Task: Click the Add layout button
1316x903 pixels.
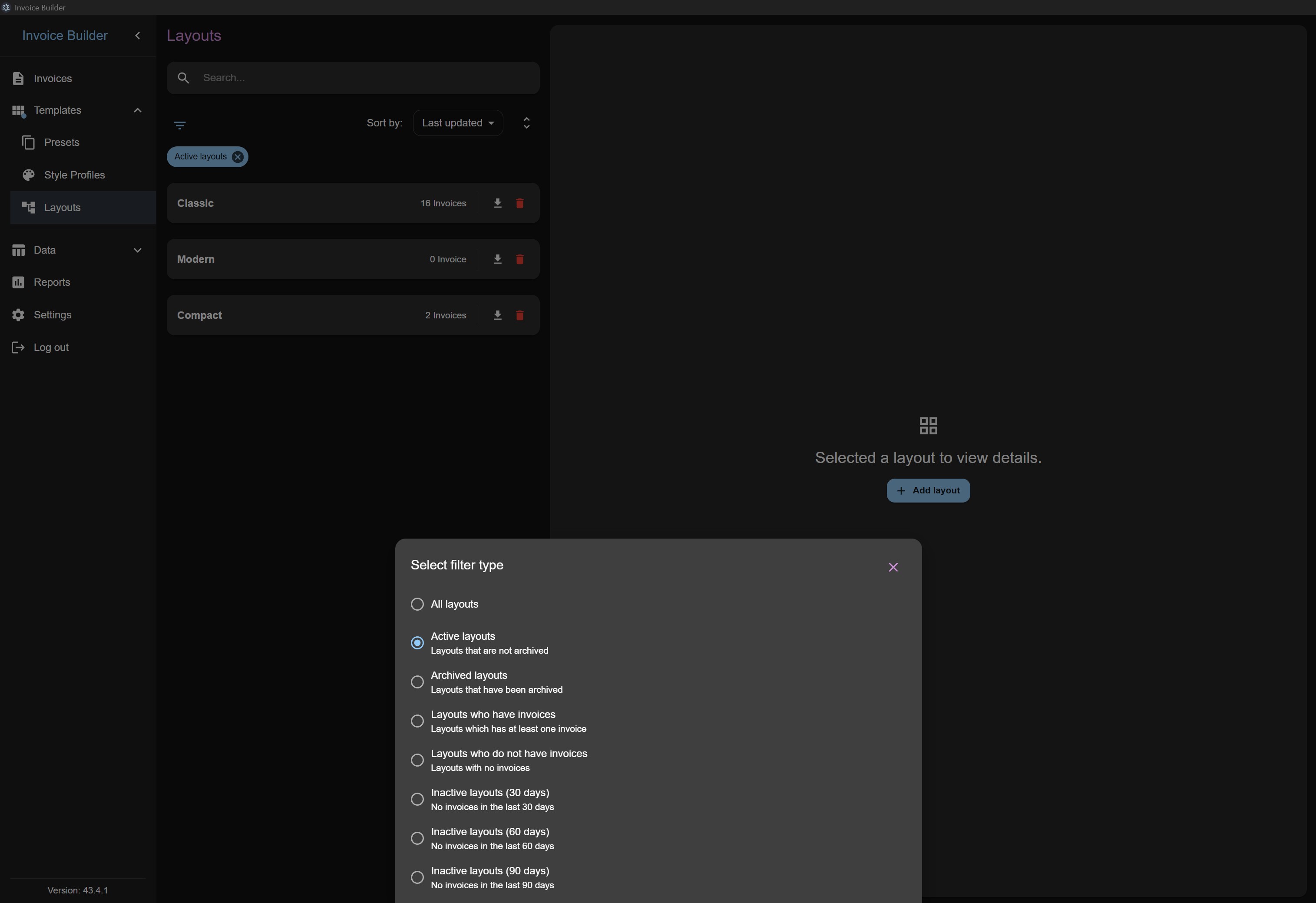Action: [x=928, y=491]
